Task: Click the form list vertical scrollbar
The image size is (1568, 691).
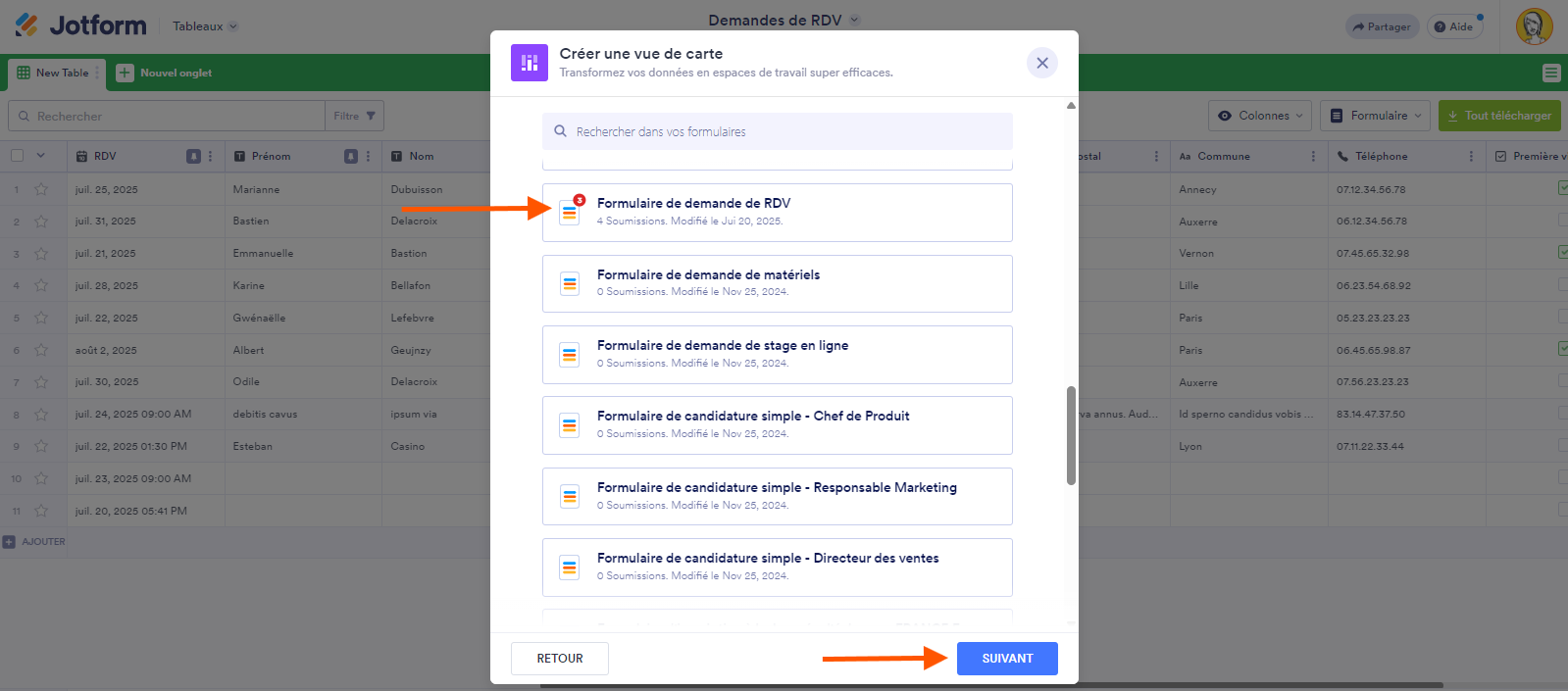Action: [1071, 435]
